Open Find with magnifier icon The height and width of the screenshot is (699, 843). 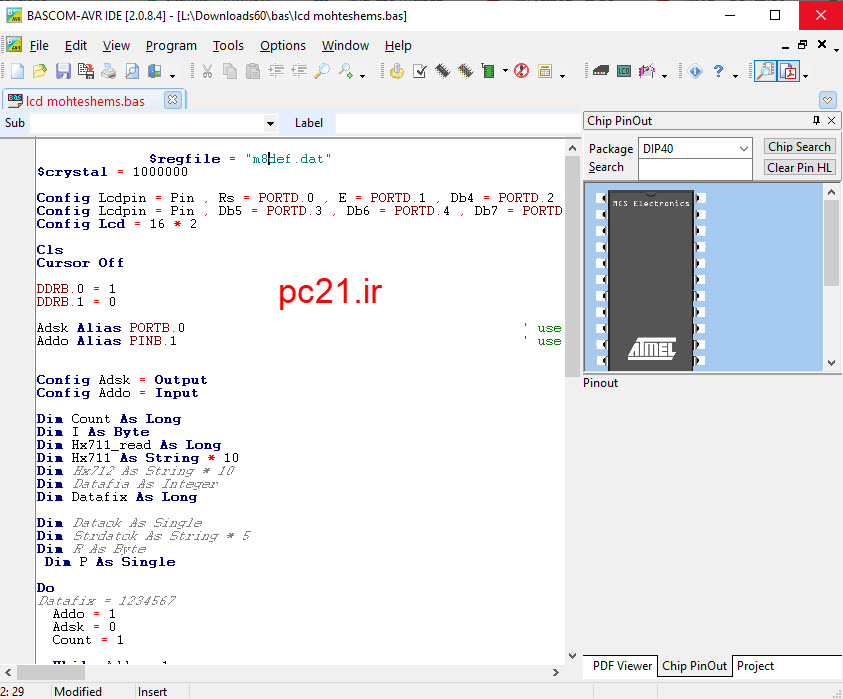[x=322, y=71]
